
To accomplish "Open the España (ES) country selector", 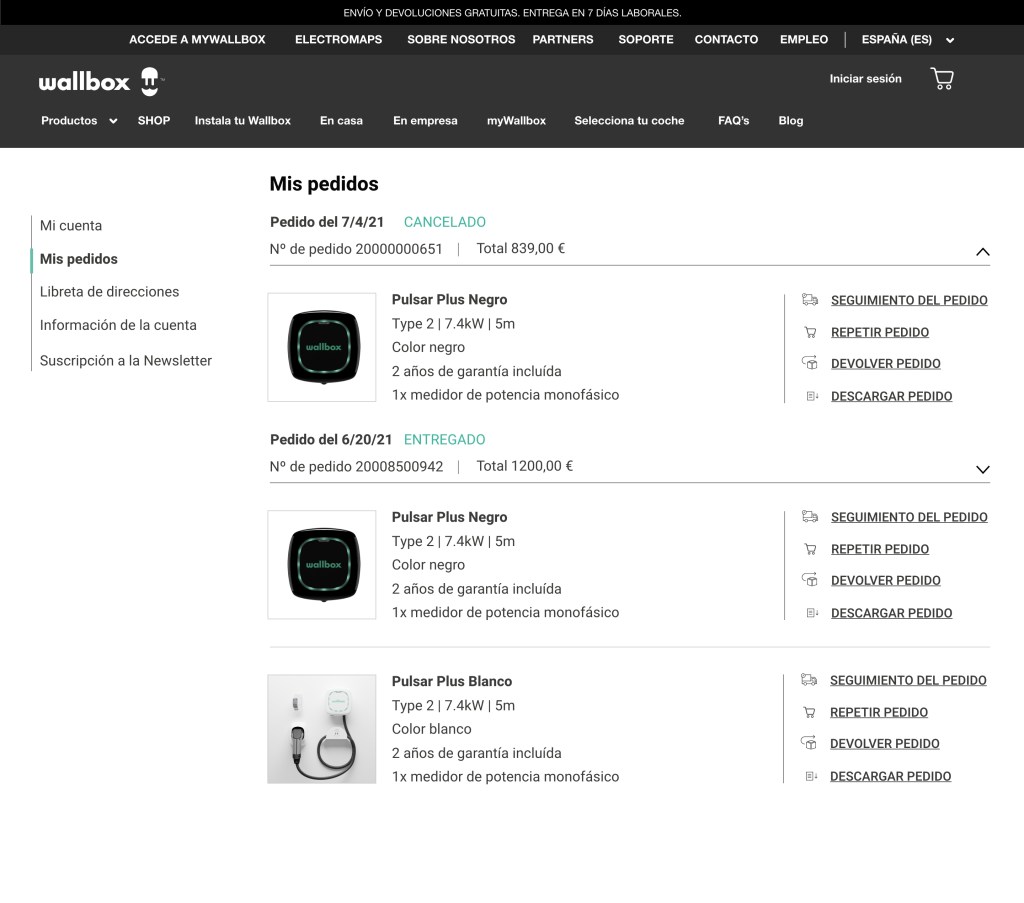I will pyautogui.click(x=907, y=40).
